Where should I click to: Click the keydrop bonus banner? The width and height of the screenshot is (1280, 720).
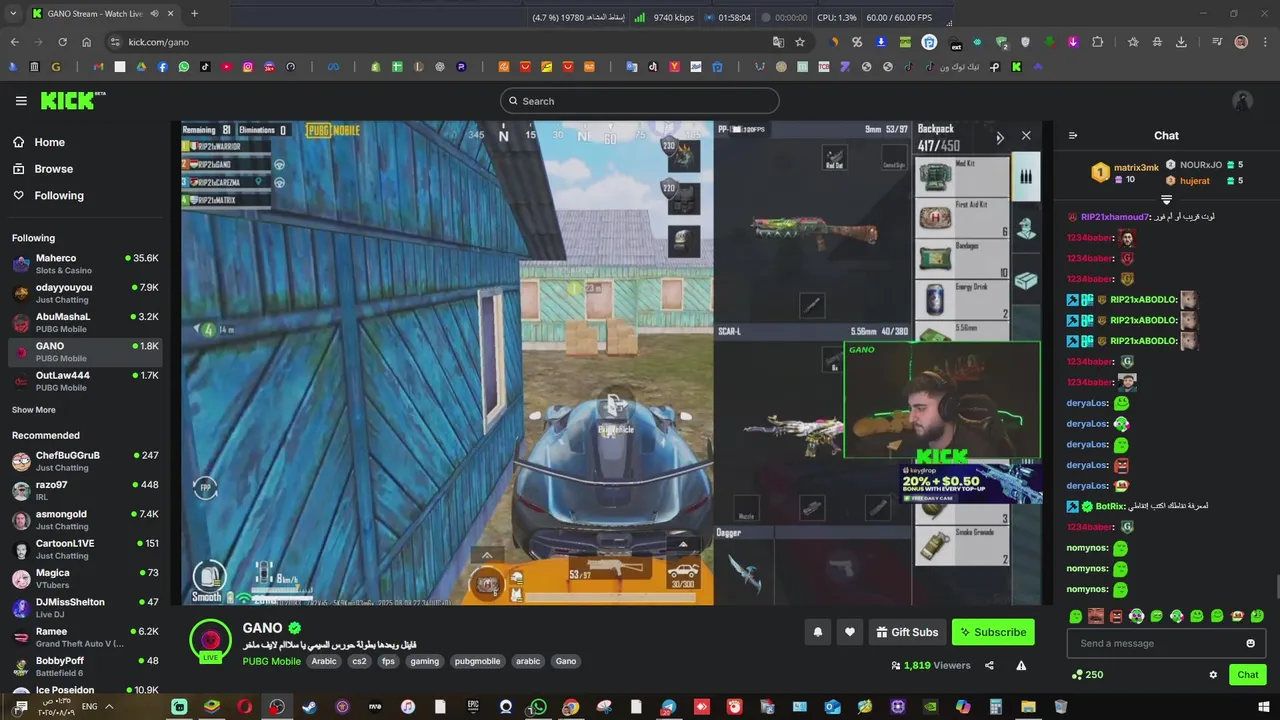pos(971,482)
